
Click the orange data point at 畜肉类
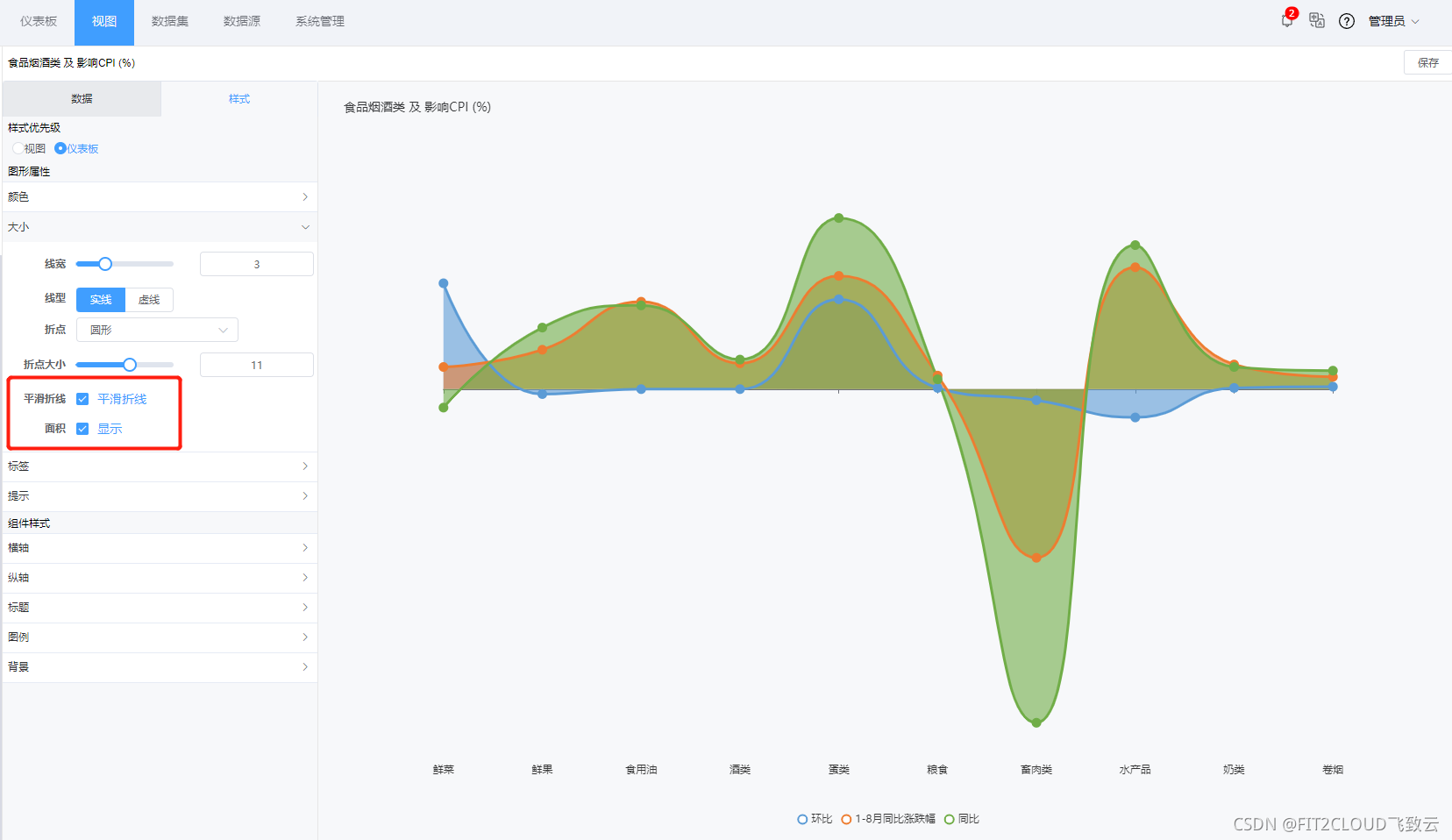click(1036, 558)
